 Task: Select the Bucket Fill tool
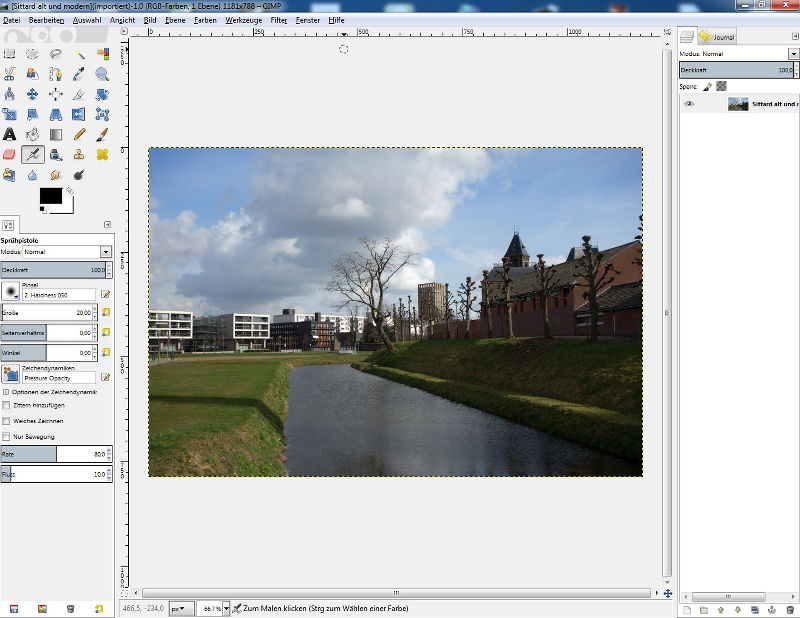pyautogui.click(x=32, y=134)
